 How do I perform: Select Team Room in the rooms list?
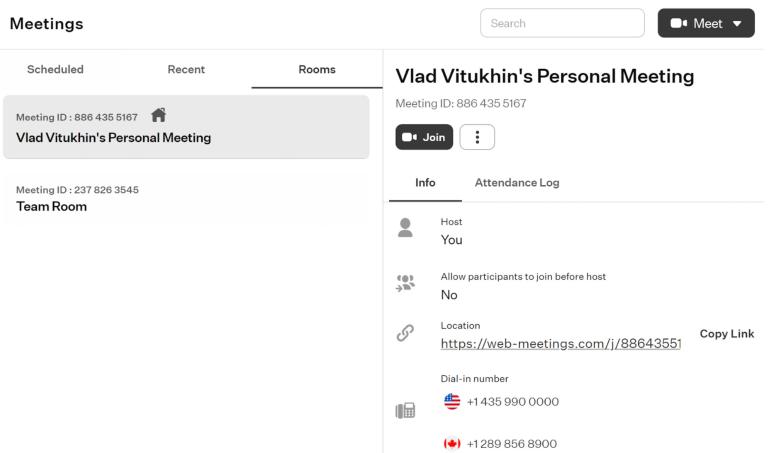(x=186, y=198)
